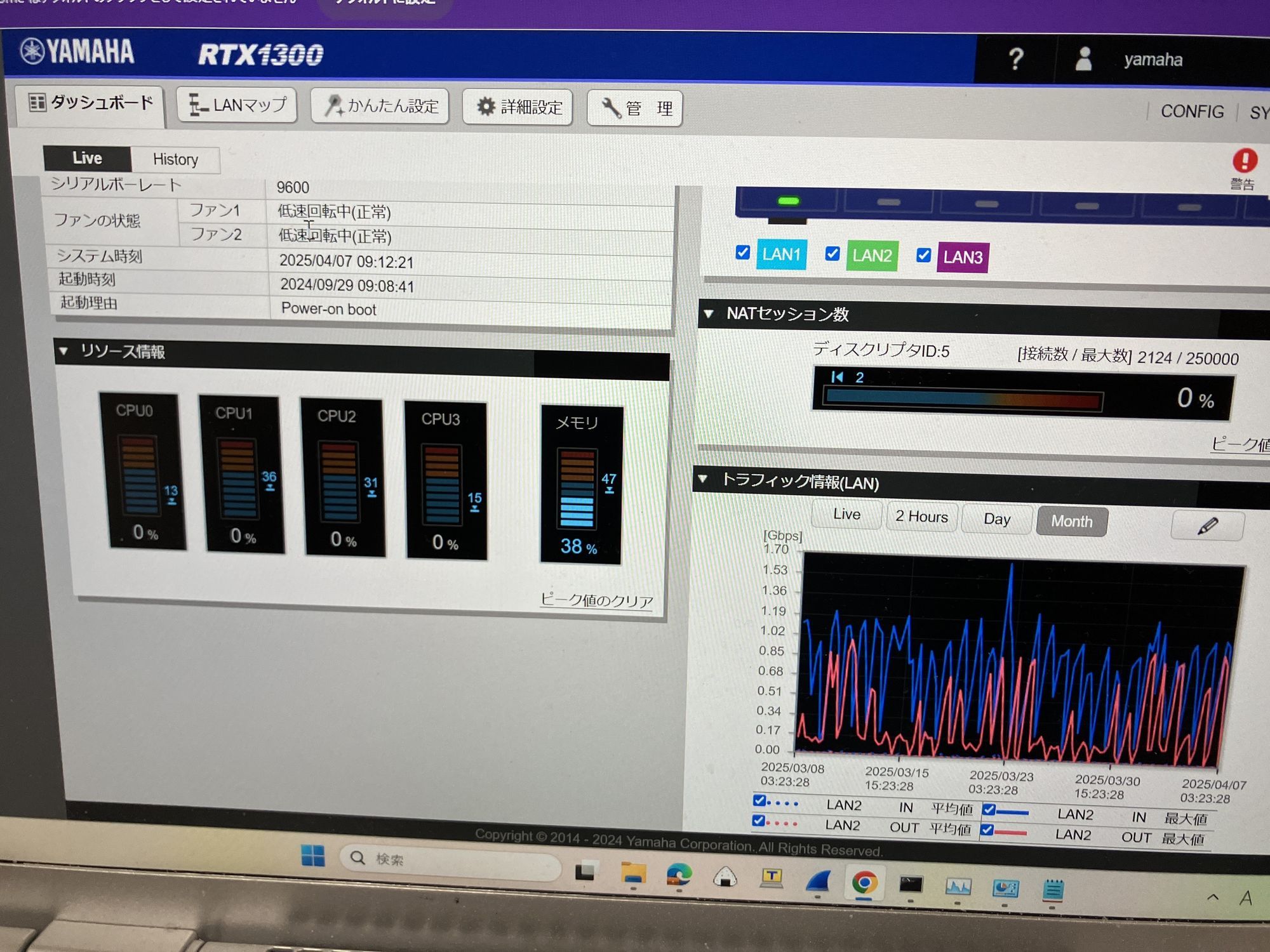Click the 2025/04/07 09:12:21 system time value
The image size is (1270, 952).
(346, 261)
